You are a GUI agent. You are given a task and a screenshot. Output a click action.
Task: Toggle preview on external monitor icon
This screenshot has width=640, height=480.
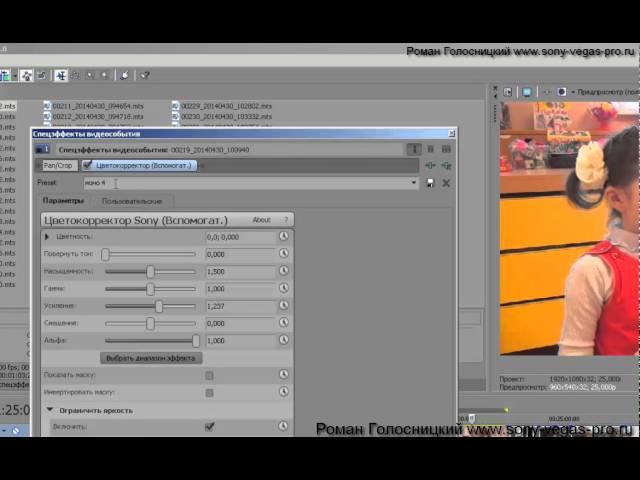527,92
